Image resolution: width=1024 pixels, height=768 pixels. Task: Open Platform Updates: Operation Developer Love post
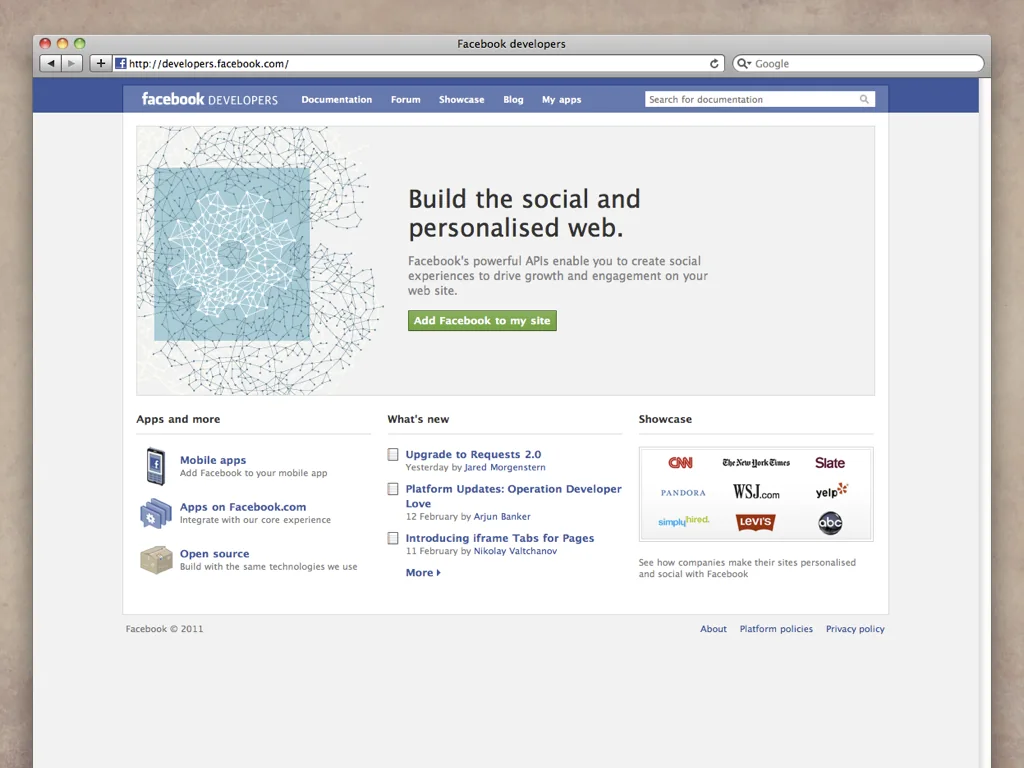[513, 496]
